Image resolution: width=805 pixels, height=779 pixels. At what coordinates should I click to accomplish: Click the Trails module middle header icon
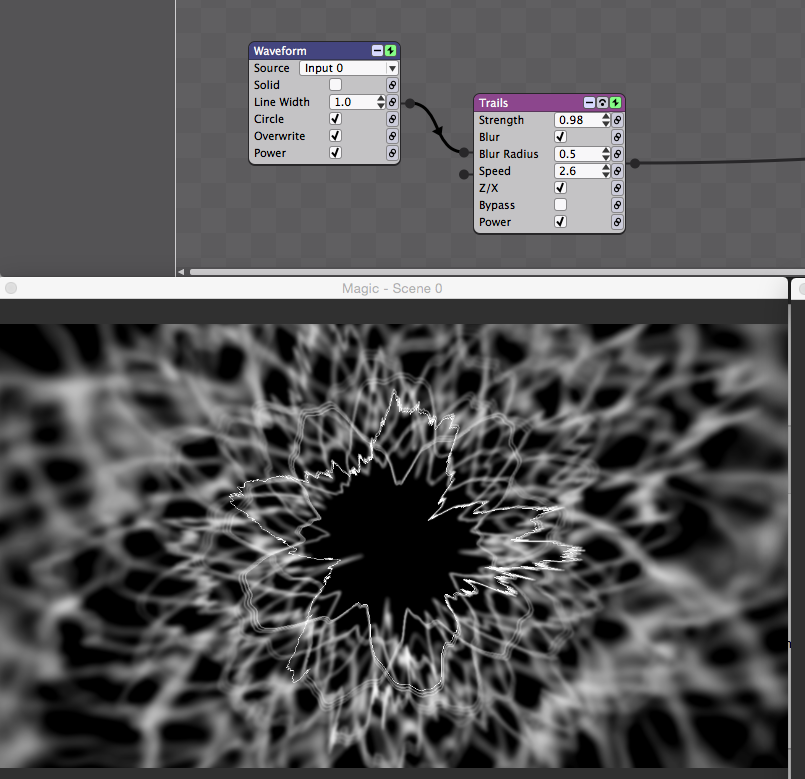click(x=602, y=103)
